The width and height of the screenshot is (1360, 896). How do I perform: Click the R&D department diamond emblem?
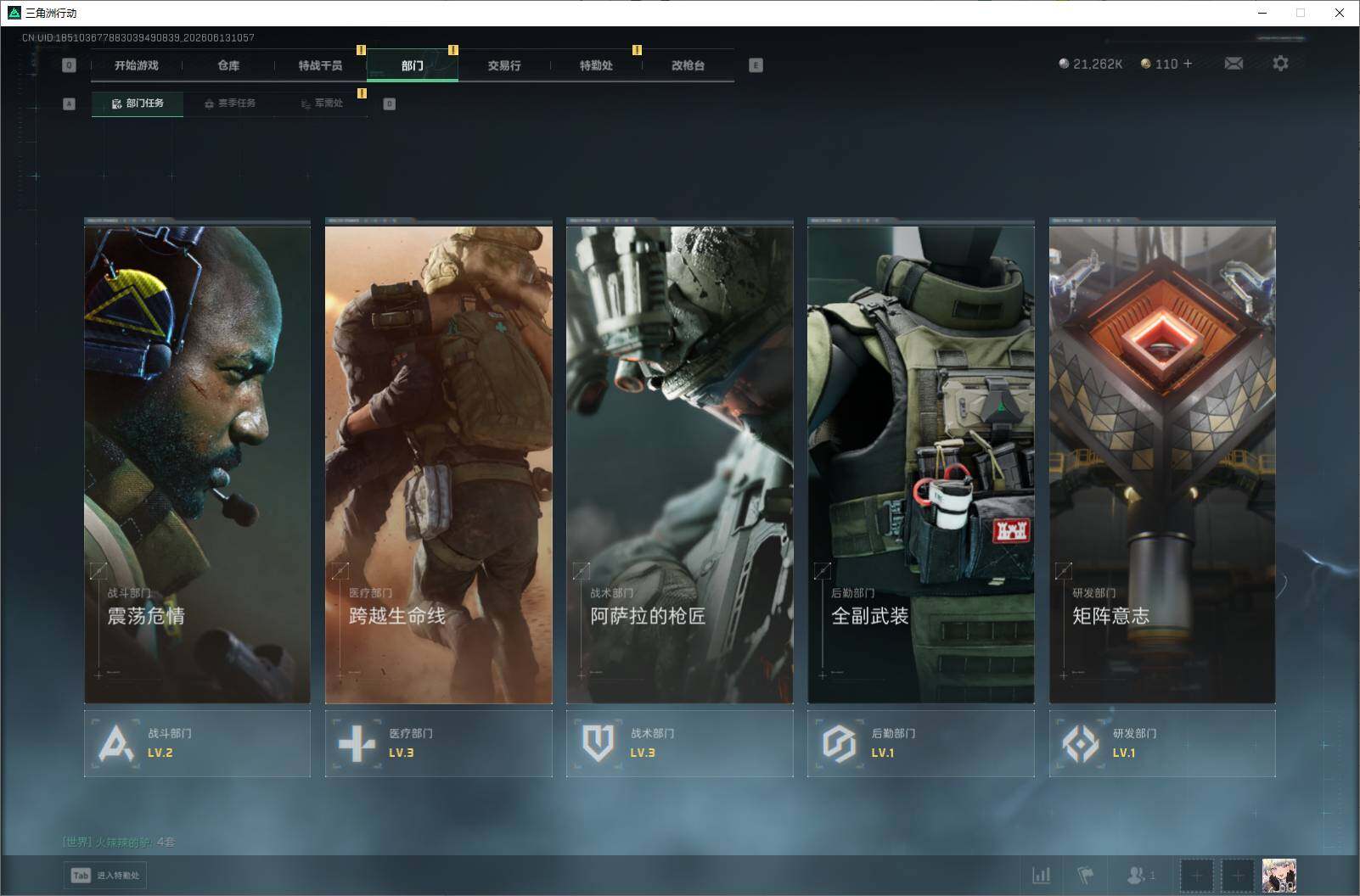pos(1080,743)
